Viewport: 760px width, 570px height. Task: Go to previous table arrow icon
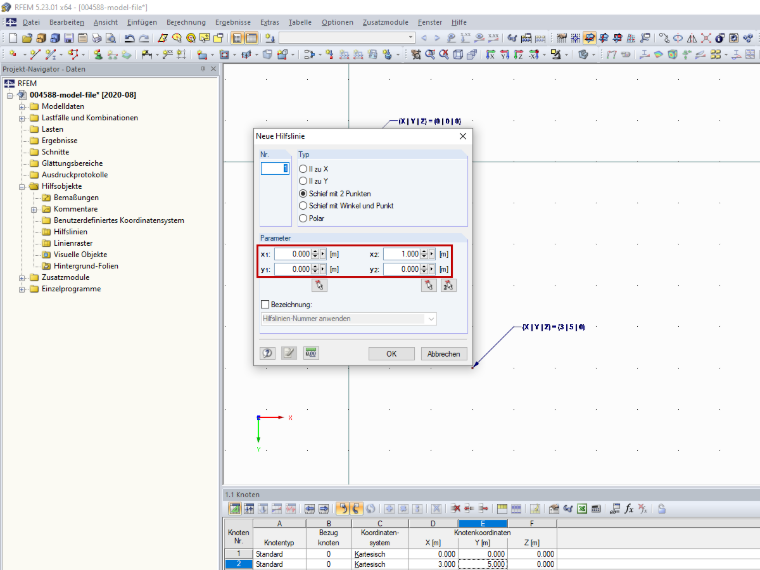(x=309, y=508)
